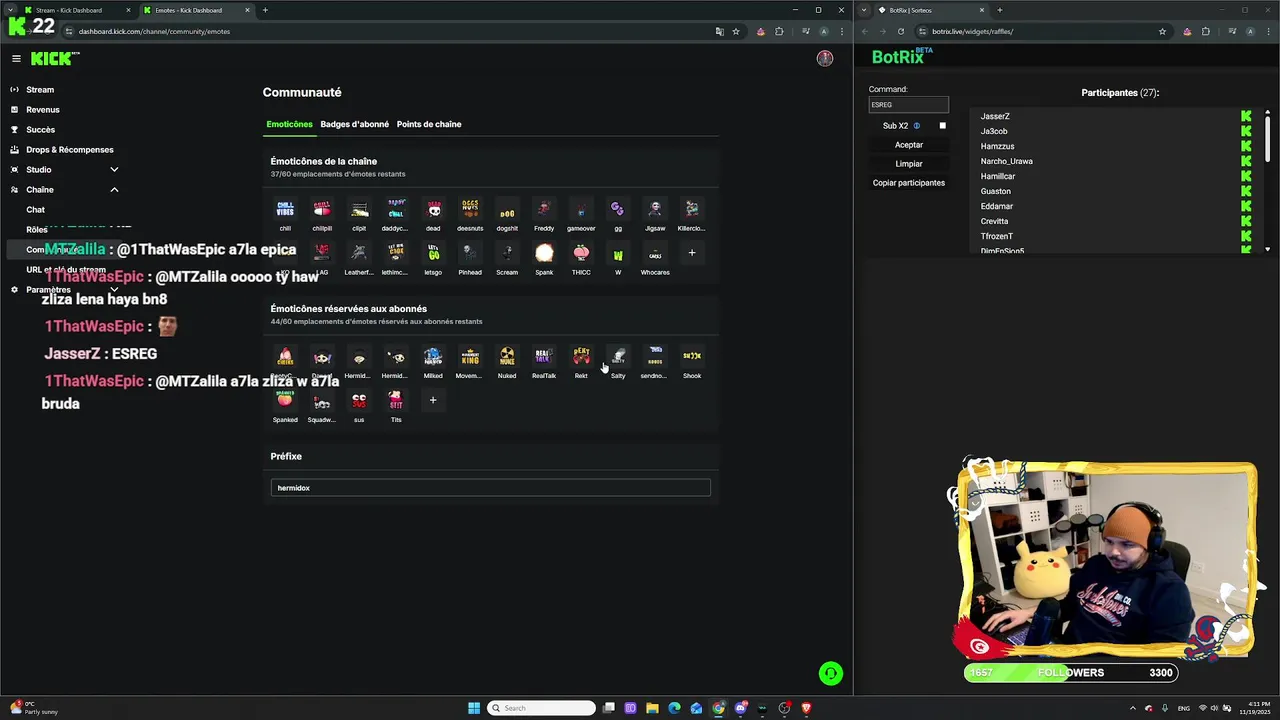
Task: Click the Pinhead emote
Action: [x=470, y=253]
